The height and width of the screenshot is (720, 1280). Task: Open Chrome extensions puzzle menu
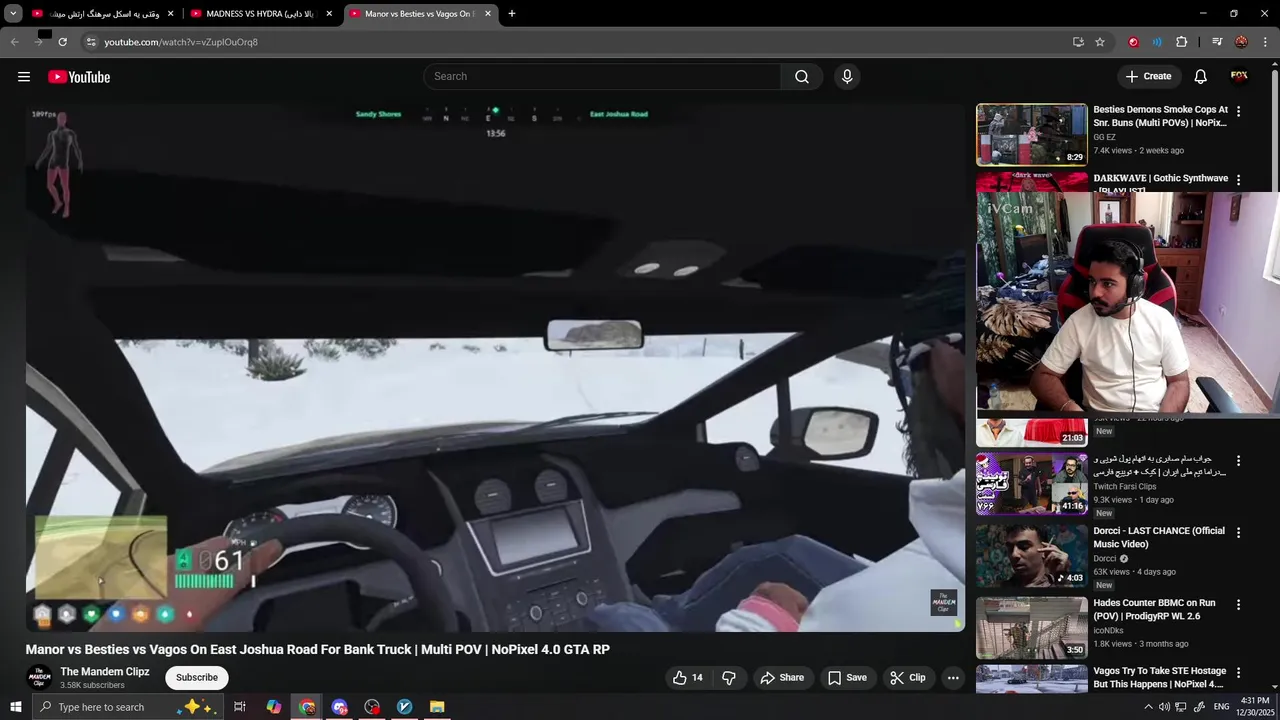pyautogui.click(x=1181, y=42)
